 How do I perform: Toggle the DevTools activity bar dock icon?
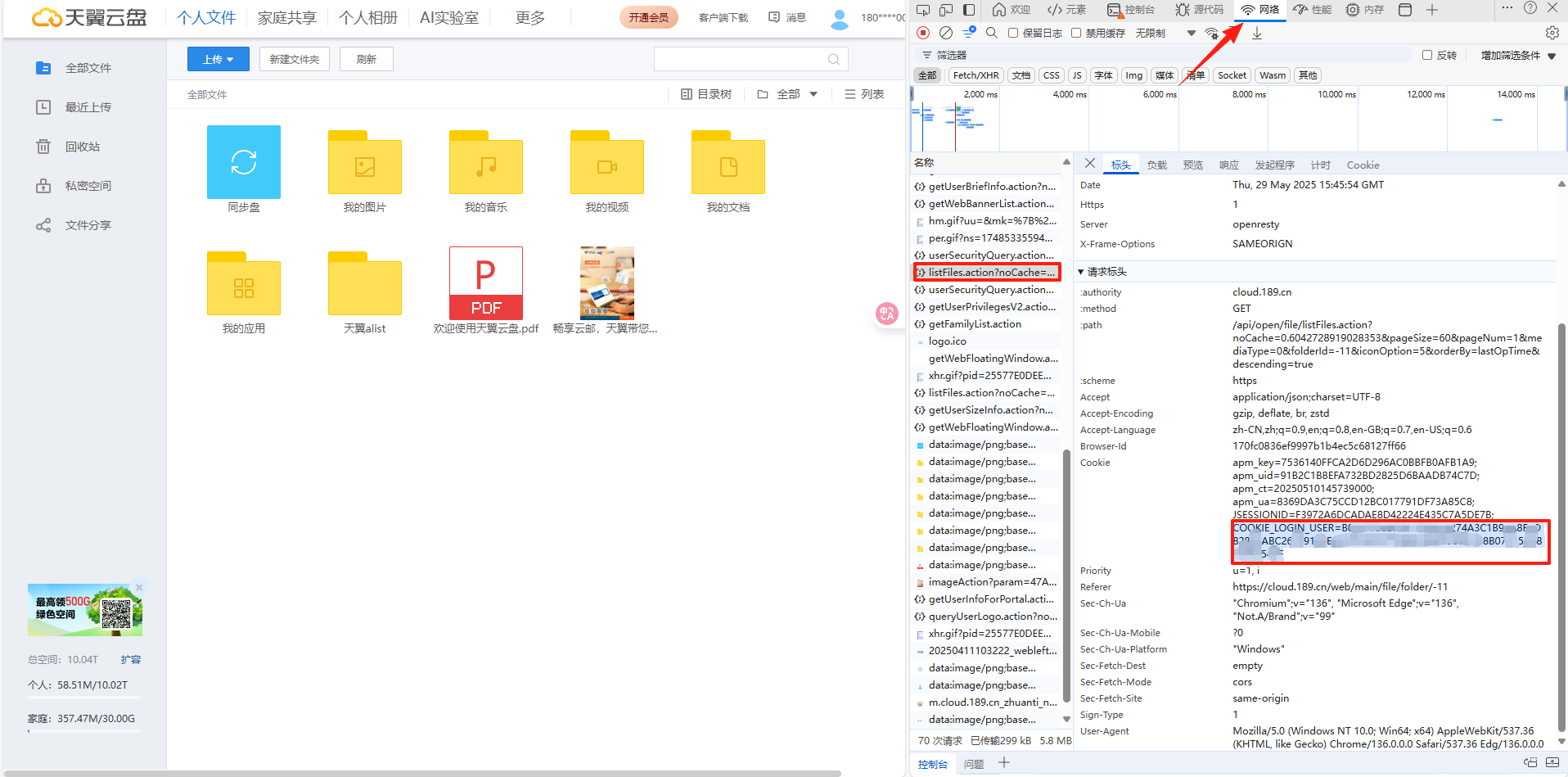[x=969, y=10]
